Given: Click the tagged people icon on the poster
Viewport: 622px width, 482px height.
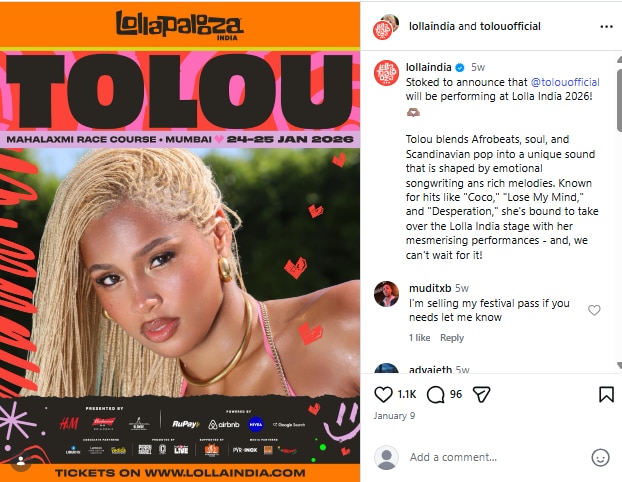Looking at the screenshot, I should pos(21,462).
